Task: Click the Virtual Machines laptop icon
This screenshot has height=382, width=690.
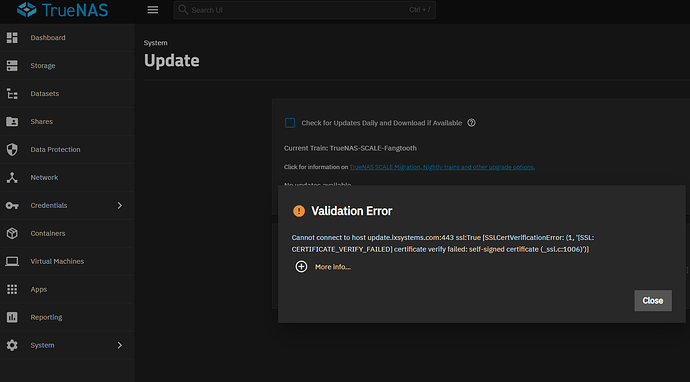Action: point(12,261)
